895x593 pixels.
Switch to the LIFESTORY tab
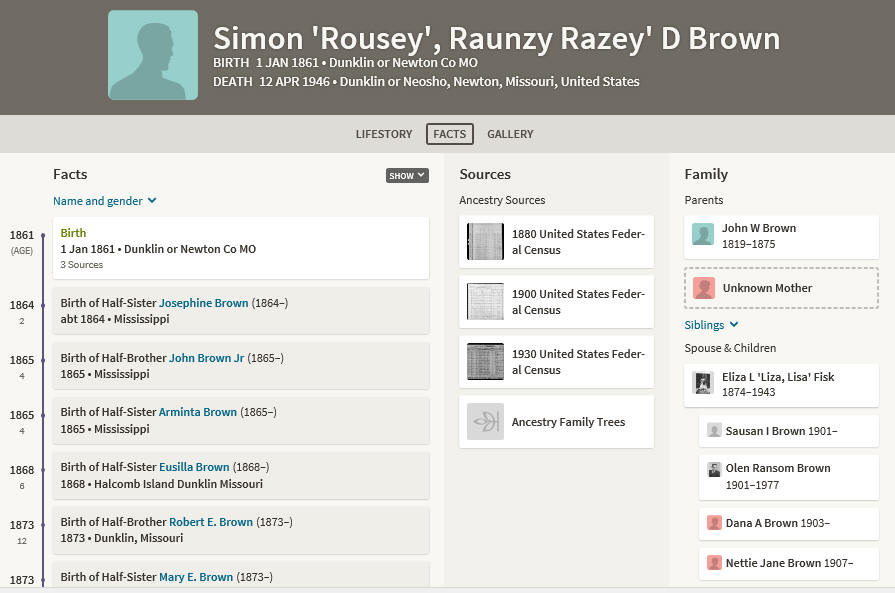point(384,134)
